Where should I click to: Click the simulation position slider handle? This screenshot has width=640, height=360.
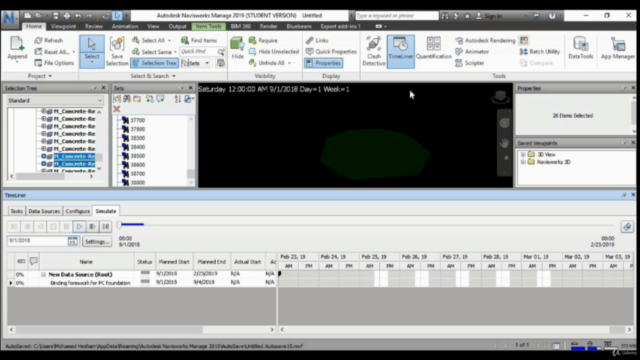point(120,224)
